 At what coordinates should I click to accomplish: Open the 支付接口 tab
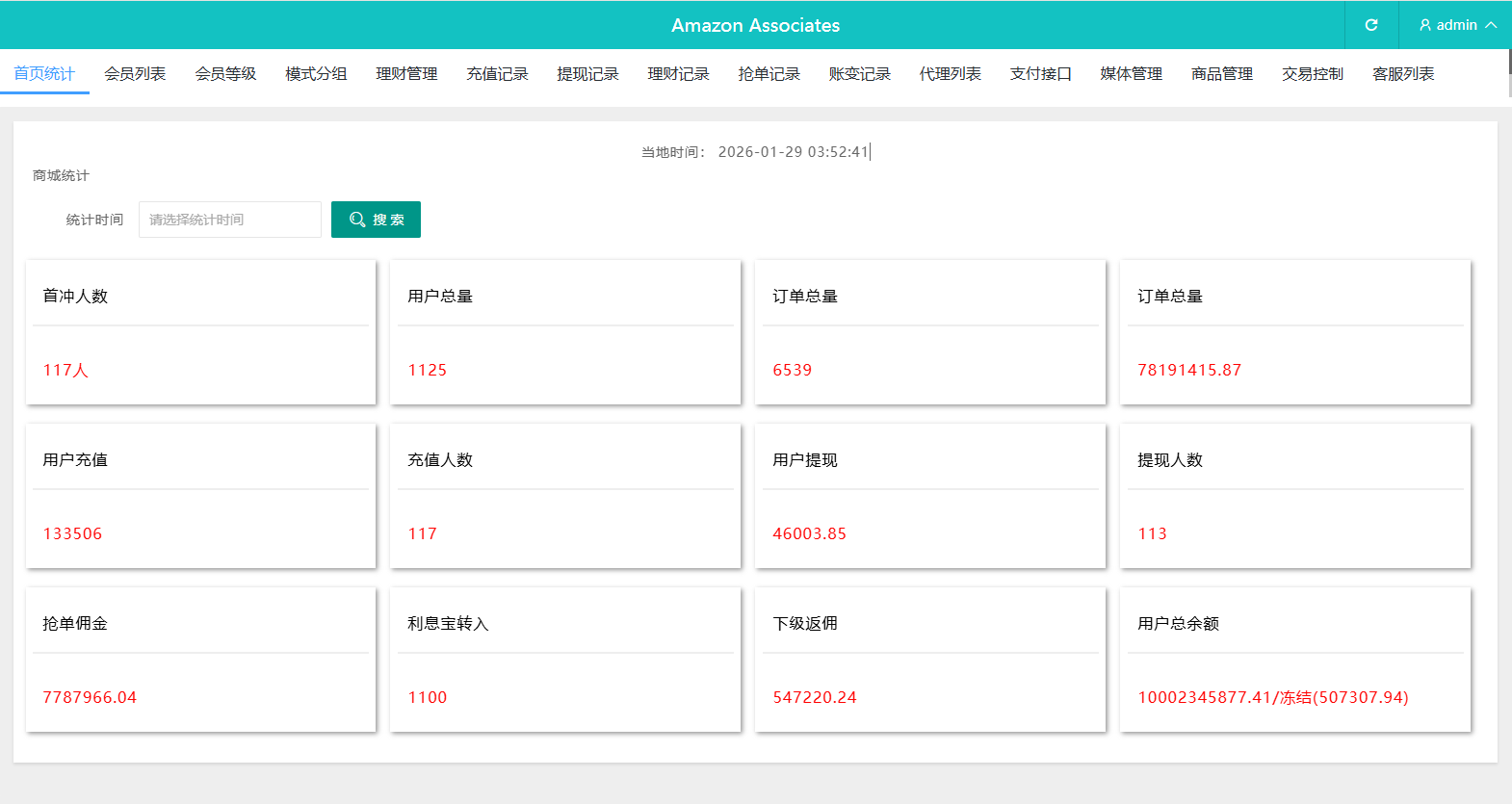1040,74
